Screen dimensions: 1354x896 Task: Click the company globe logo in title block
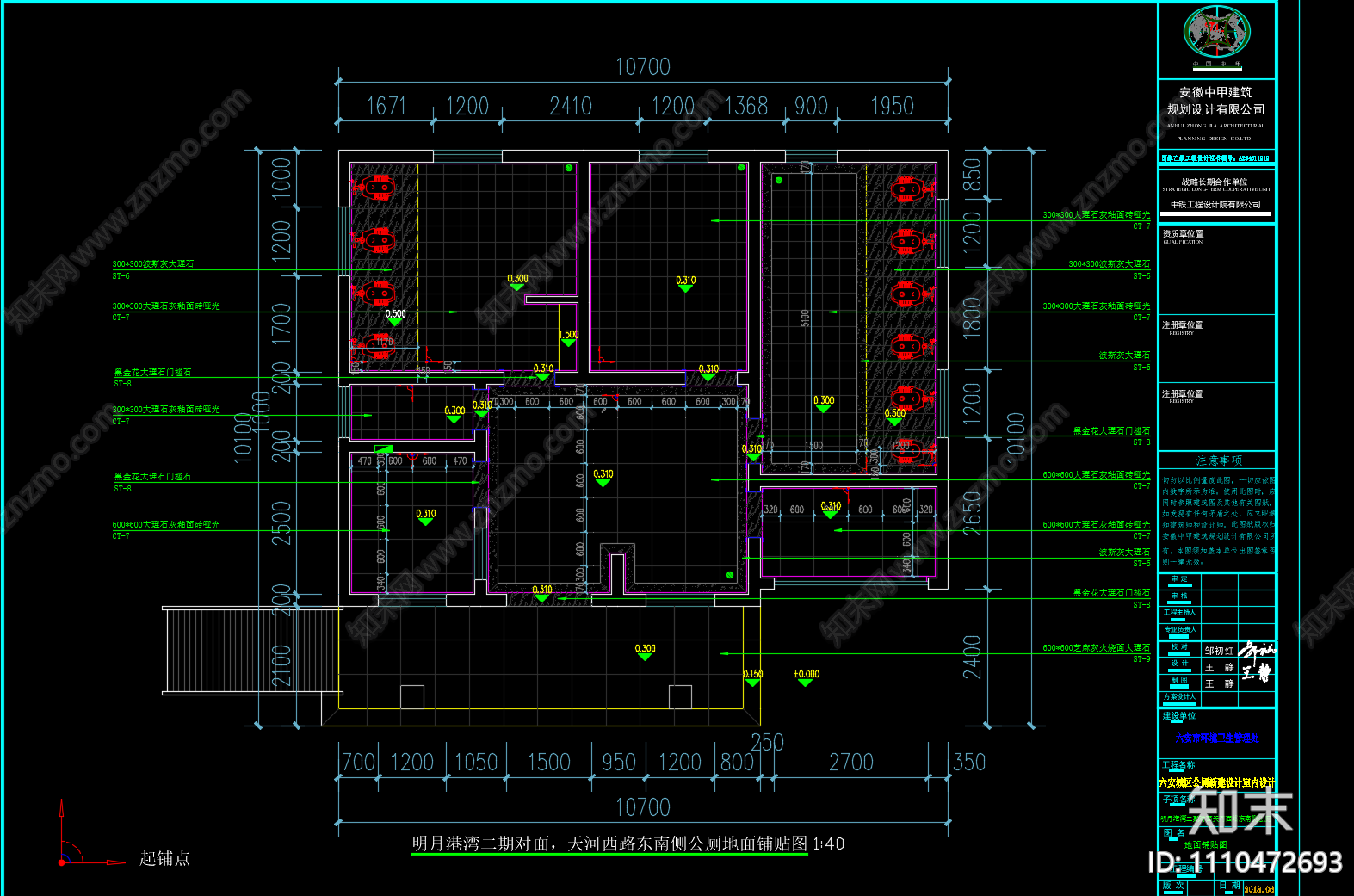pyautogui.click(x=1216, y=33)
